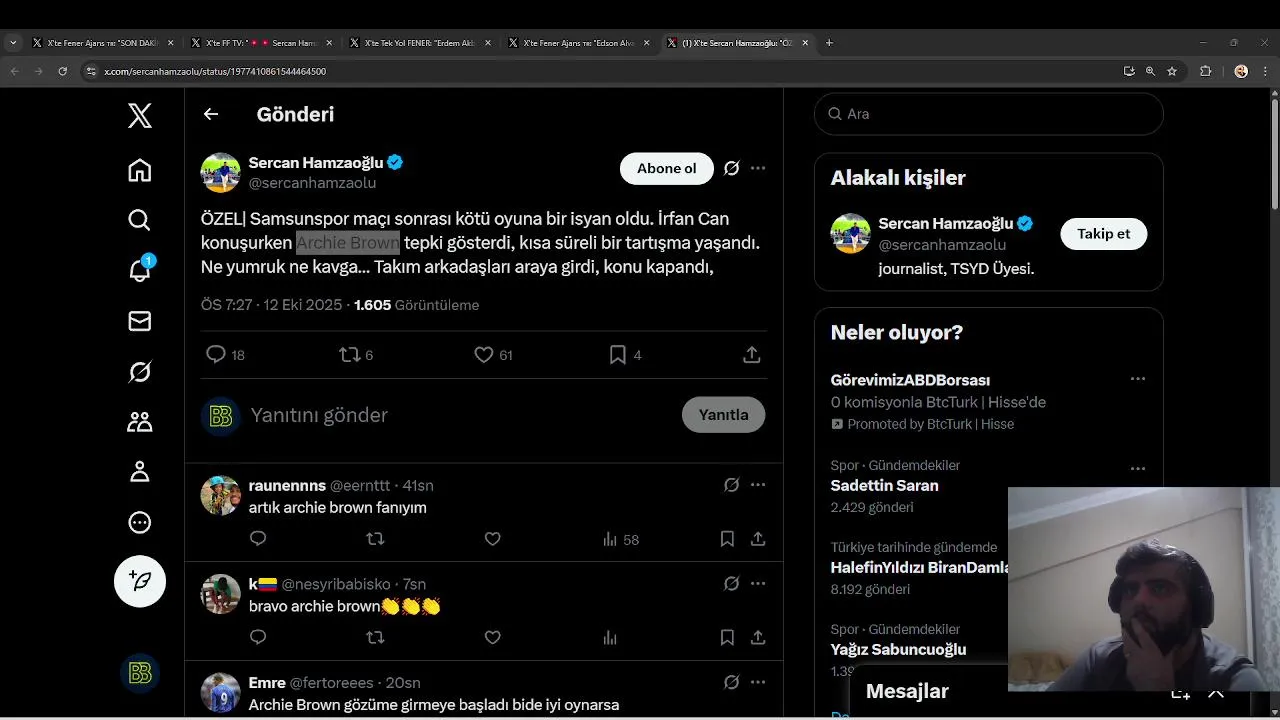Share nesyribabisko comment

point(758,637)
